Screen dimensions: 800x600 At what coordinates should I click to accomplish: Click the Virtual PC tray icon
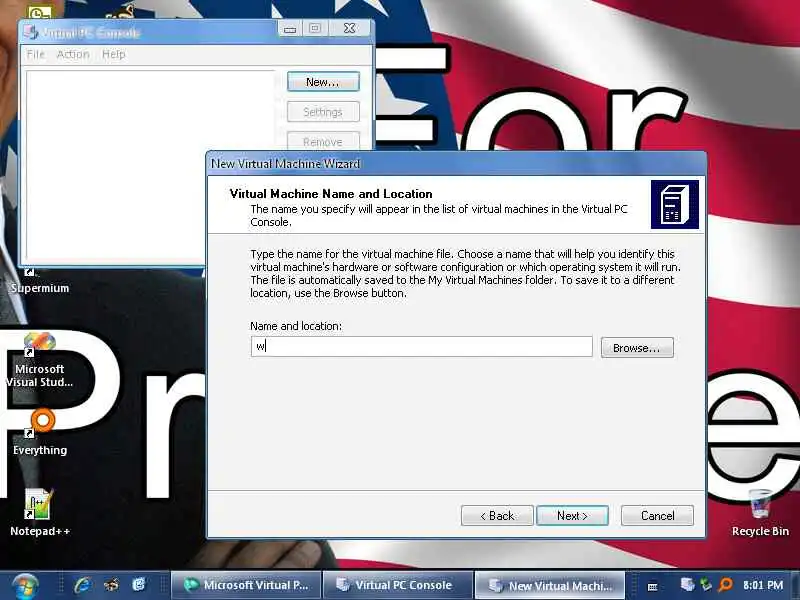pos(687,585)
